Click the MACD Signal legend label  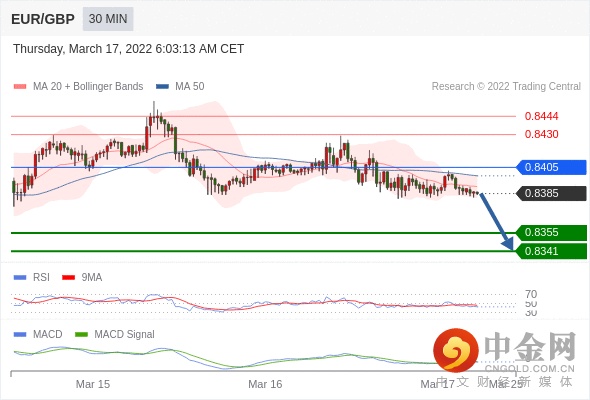pos(125,335)
